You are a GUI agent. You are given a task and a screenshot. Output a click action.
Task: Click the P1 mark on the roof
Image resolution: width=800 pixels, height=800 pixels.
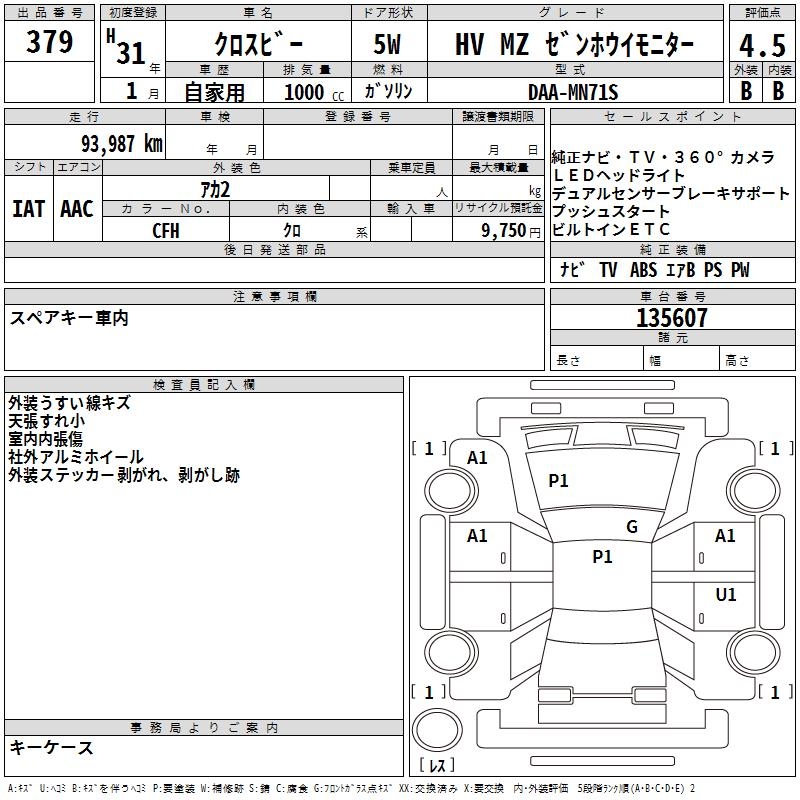602,557
